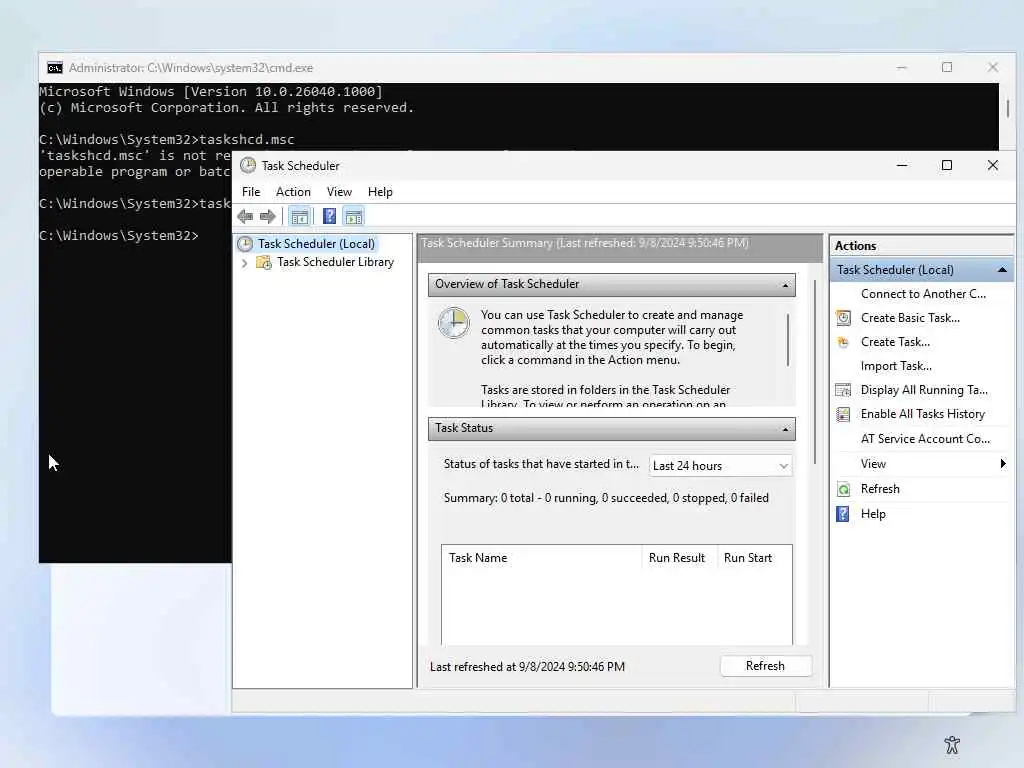Open the Last 24 hours dropdown
The image size is (1024, 768).
(721, 466)
